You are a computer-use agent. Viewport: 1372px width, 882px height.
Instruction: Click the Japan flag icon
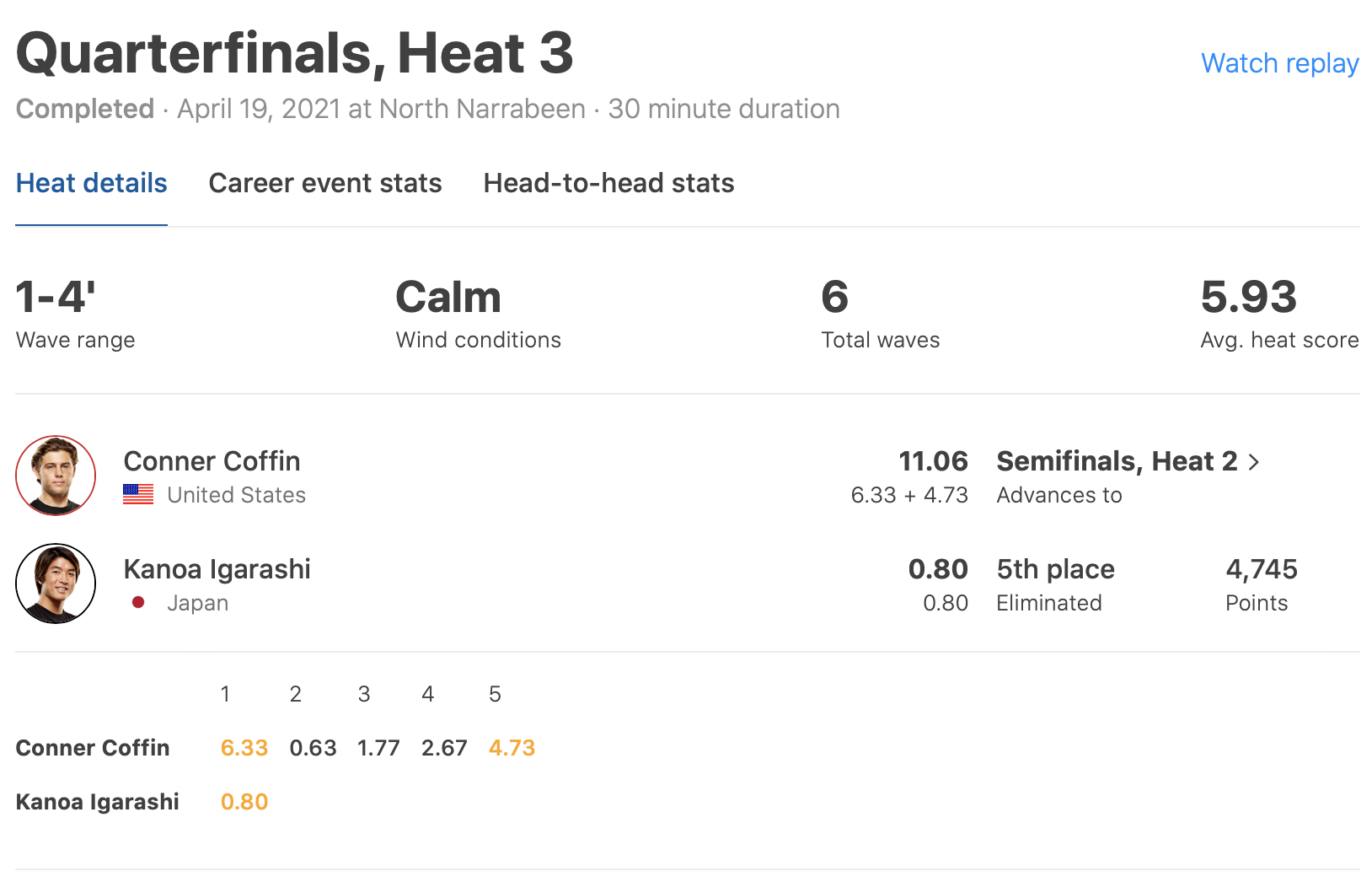tap(138, 602)
